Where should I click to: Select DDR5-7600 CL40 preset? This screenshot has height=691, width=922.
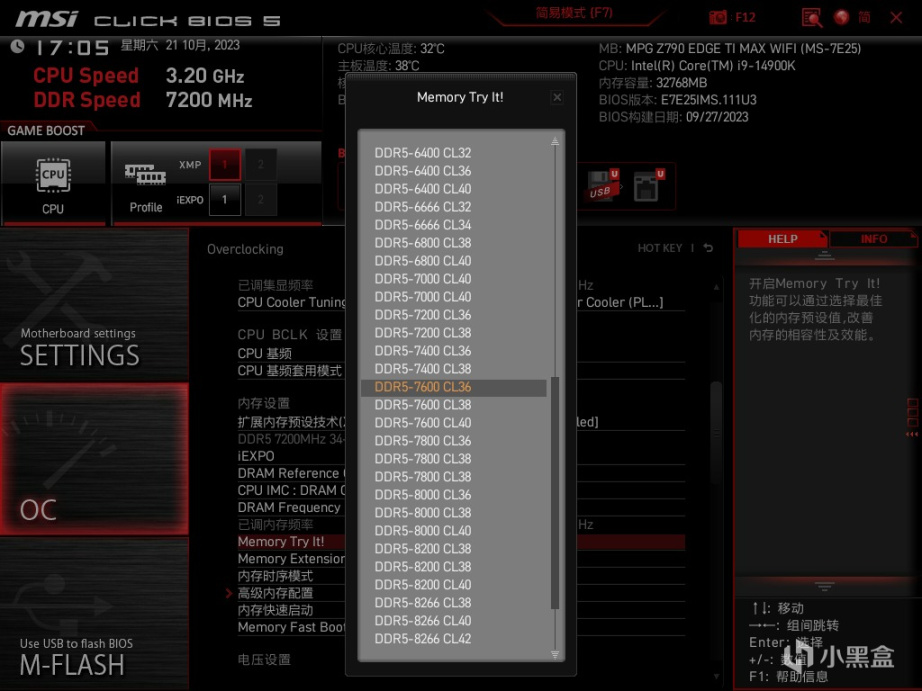(x=423, y=423)
